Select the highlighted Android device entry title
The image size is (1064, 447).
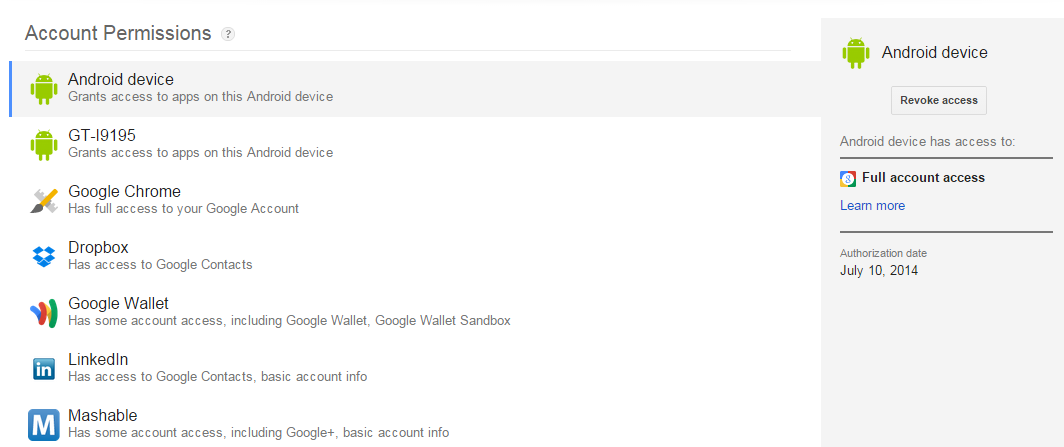[x=121, y=80]
